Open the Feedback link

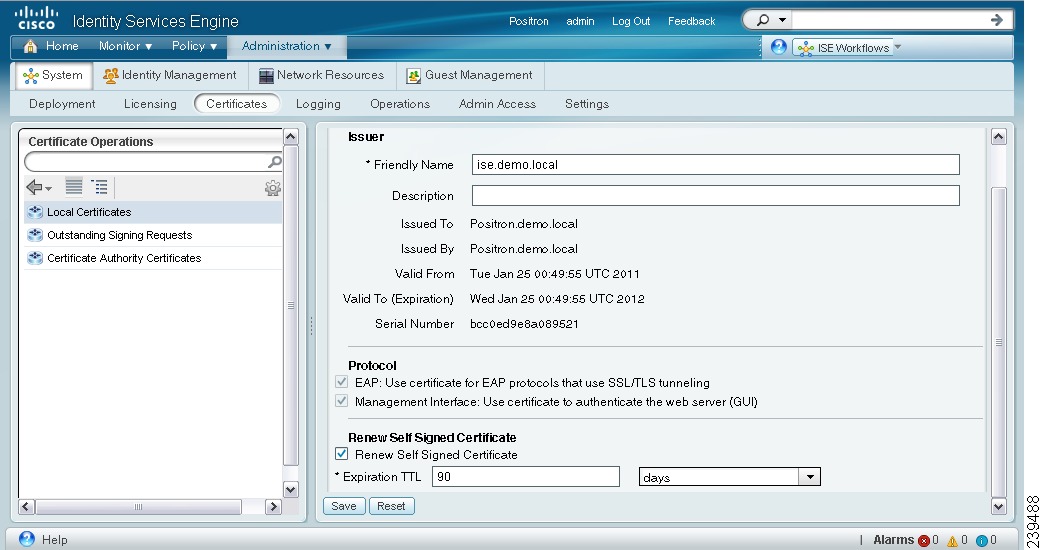[x=691, y=21]
